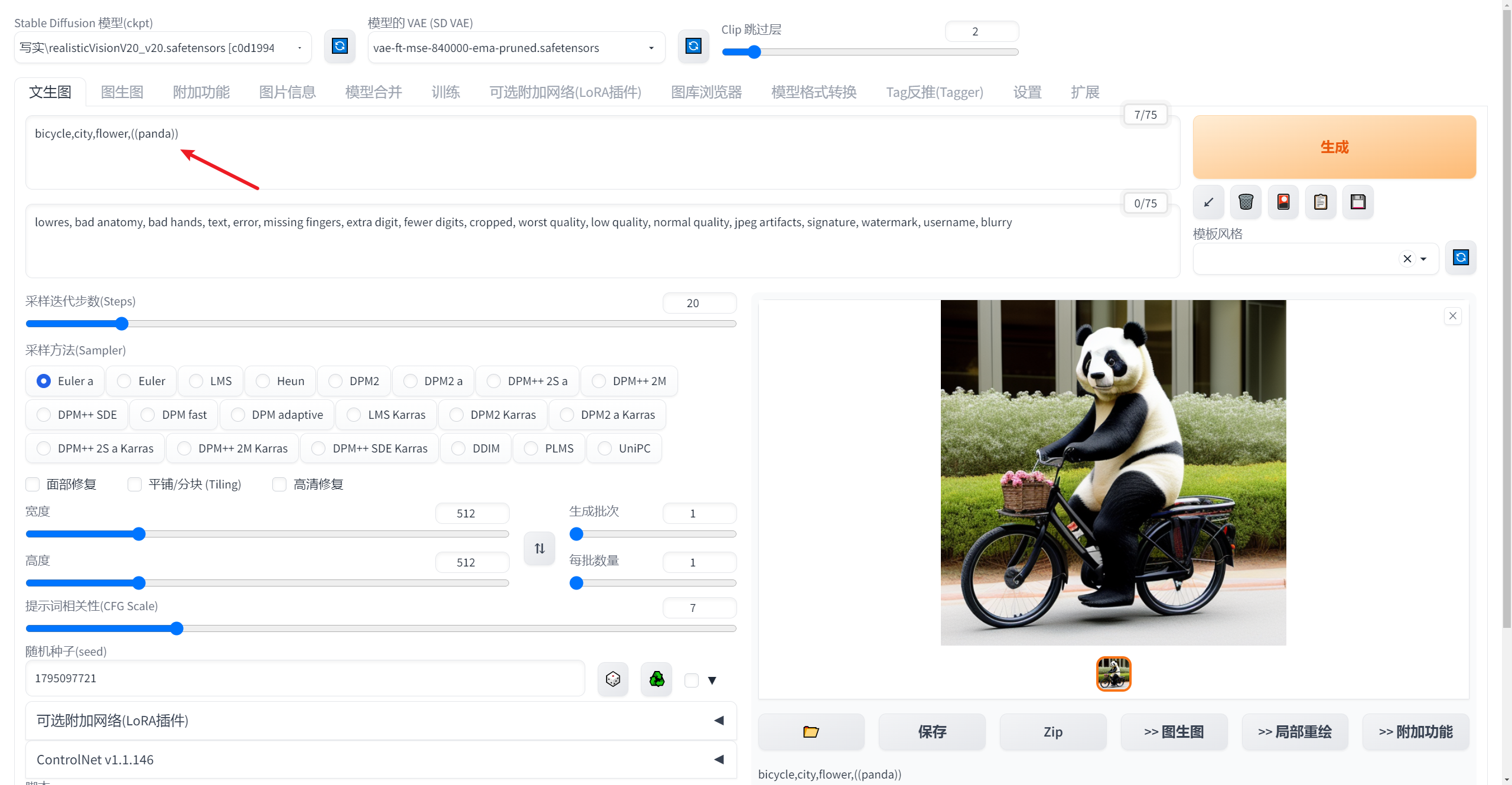Screen dimensions: 1512x785
Task: Select the DPM++ 2M Karras sampler
Action: tap(185, 448)
